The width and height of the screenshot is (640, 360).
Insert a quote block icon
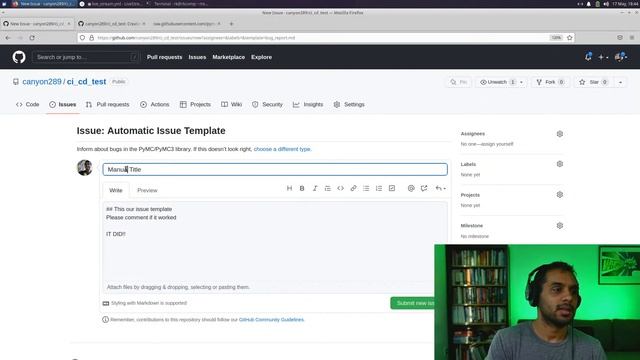tap(327, 188)
